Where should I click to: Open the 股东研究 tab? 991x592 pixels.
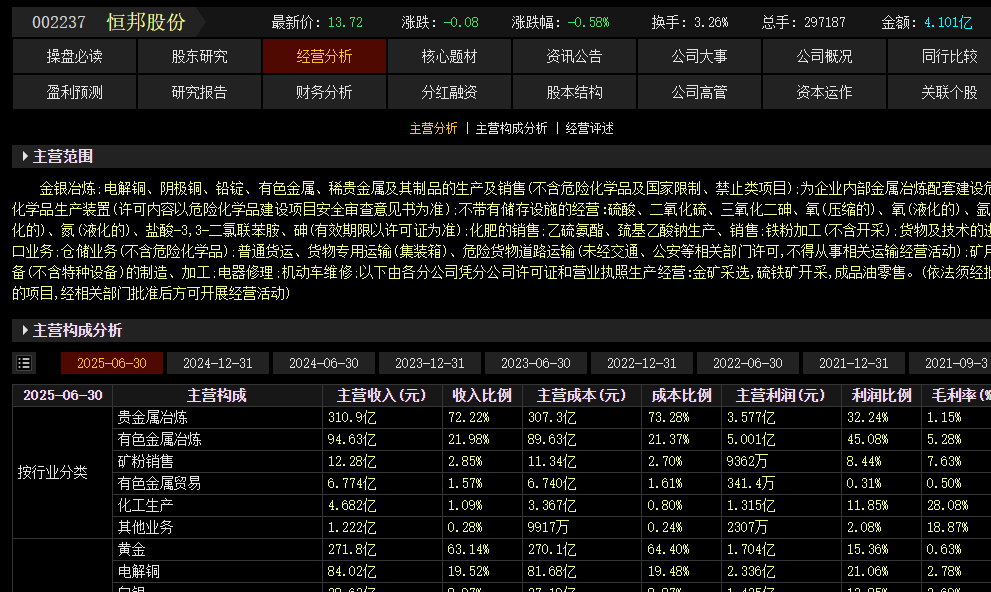click(x=199, y=56)
